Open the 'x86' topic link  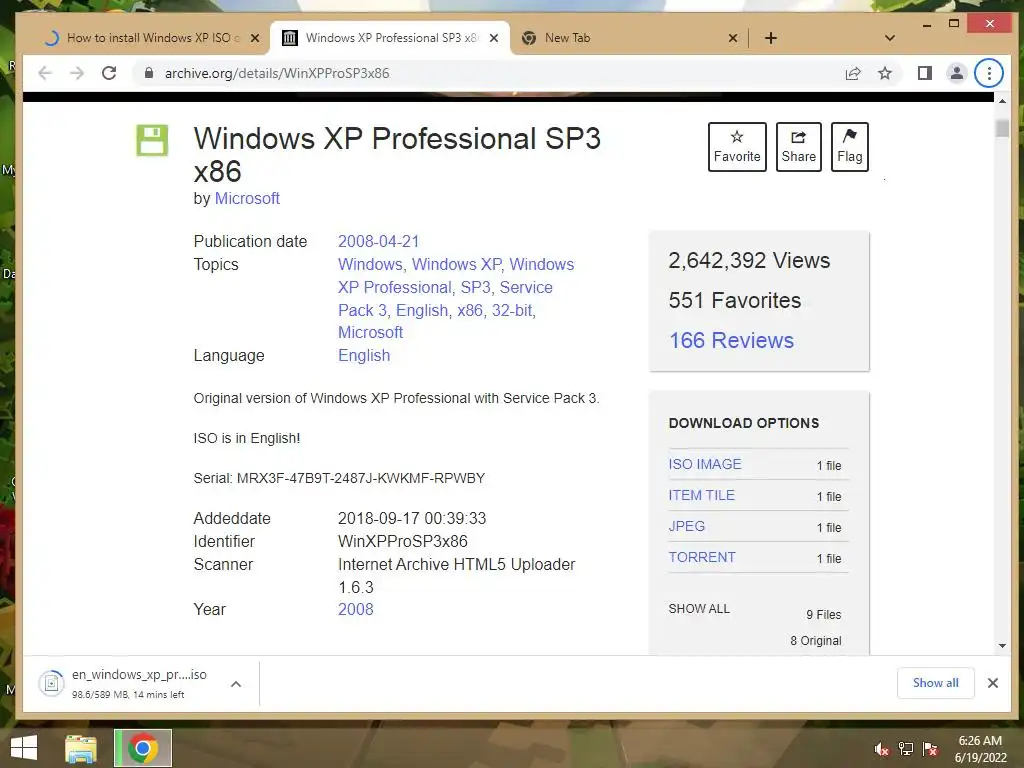coord(470,310)
